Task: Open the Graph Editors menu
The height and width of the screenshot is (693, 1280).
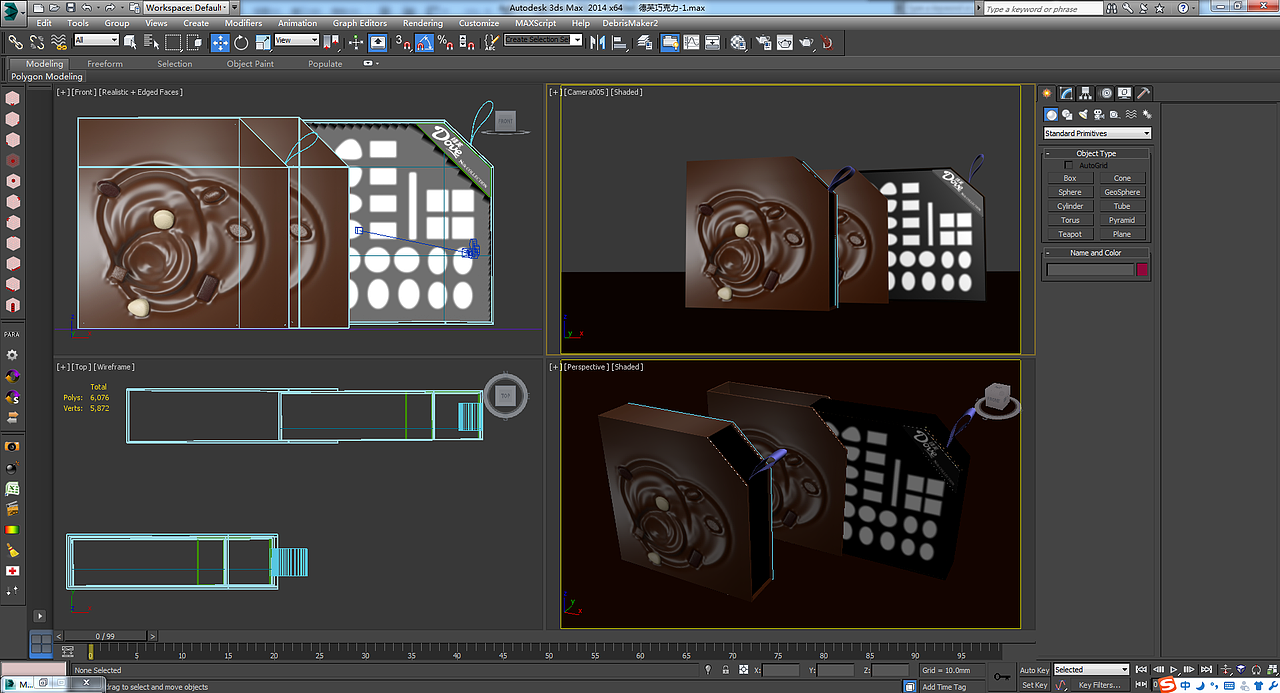Action: (360, 23)
